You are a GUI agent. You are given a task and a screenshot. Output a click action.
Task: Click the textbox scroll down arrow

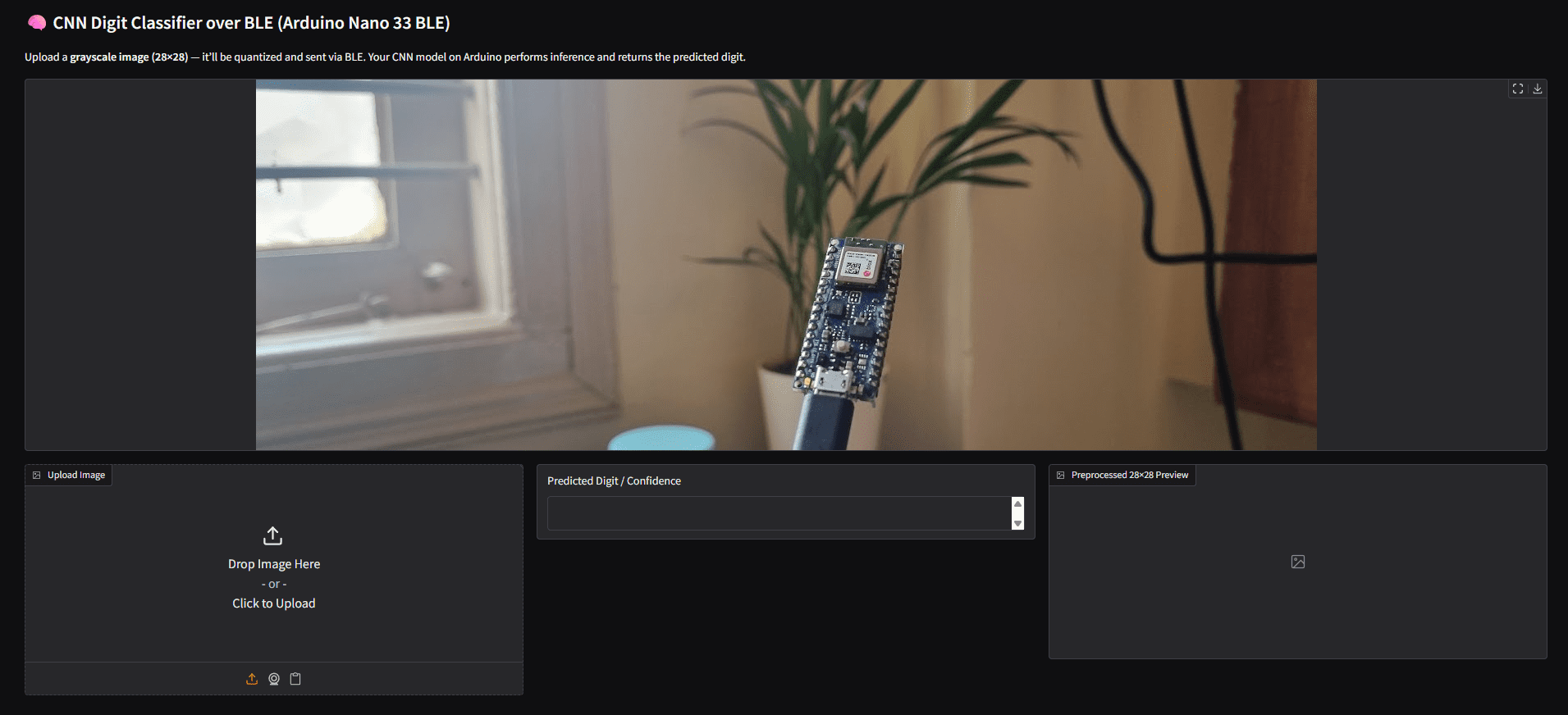pos(1017,523)
